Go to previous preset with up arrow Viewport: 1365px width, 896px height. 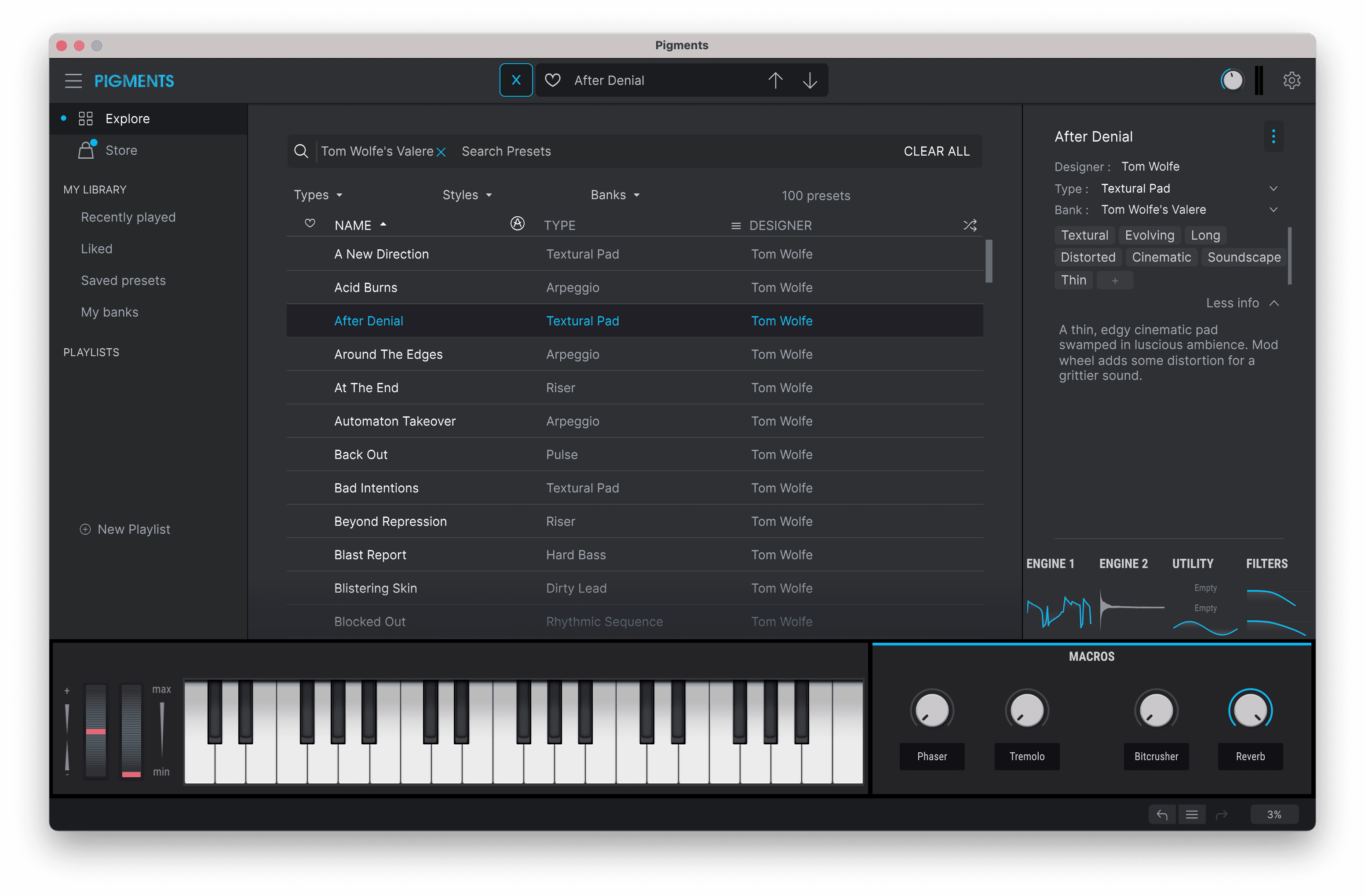tap(775, 80)
